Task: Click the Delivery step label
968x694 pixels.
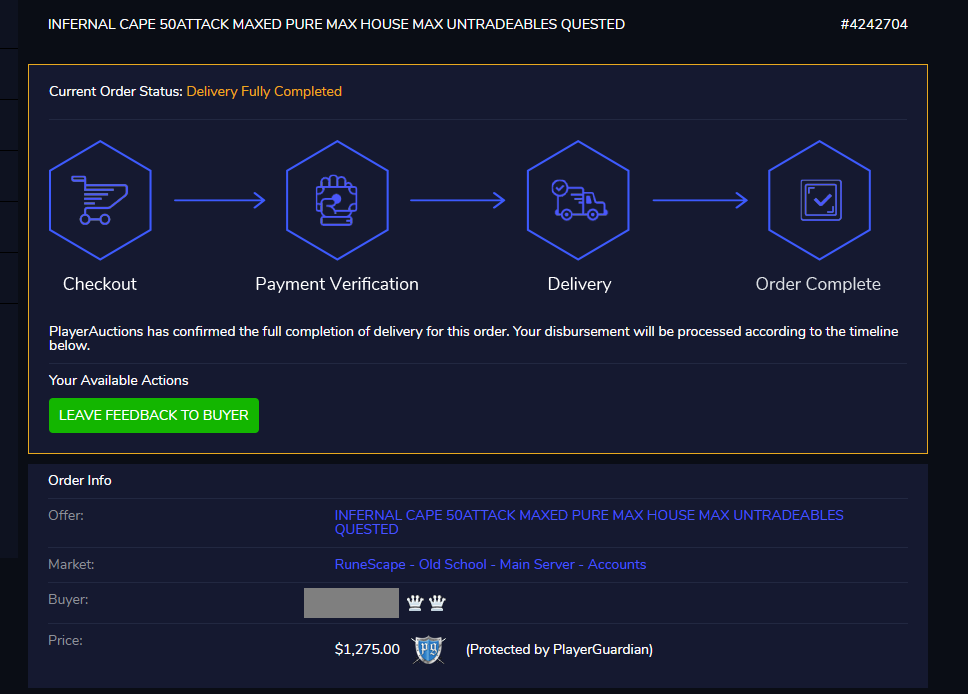Action: pos(579,284)
